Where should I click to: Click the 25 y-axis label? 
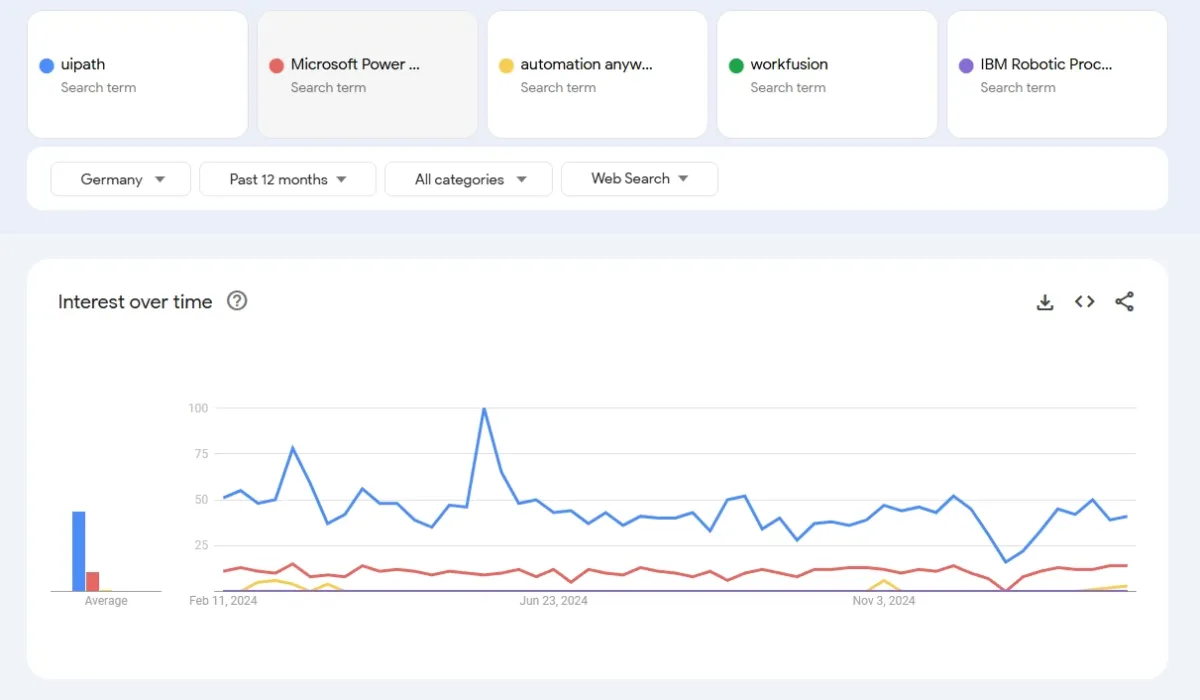[x=200, y=546]
